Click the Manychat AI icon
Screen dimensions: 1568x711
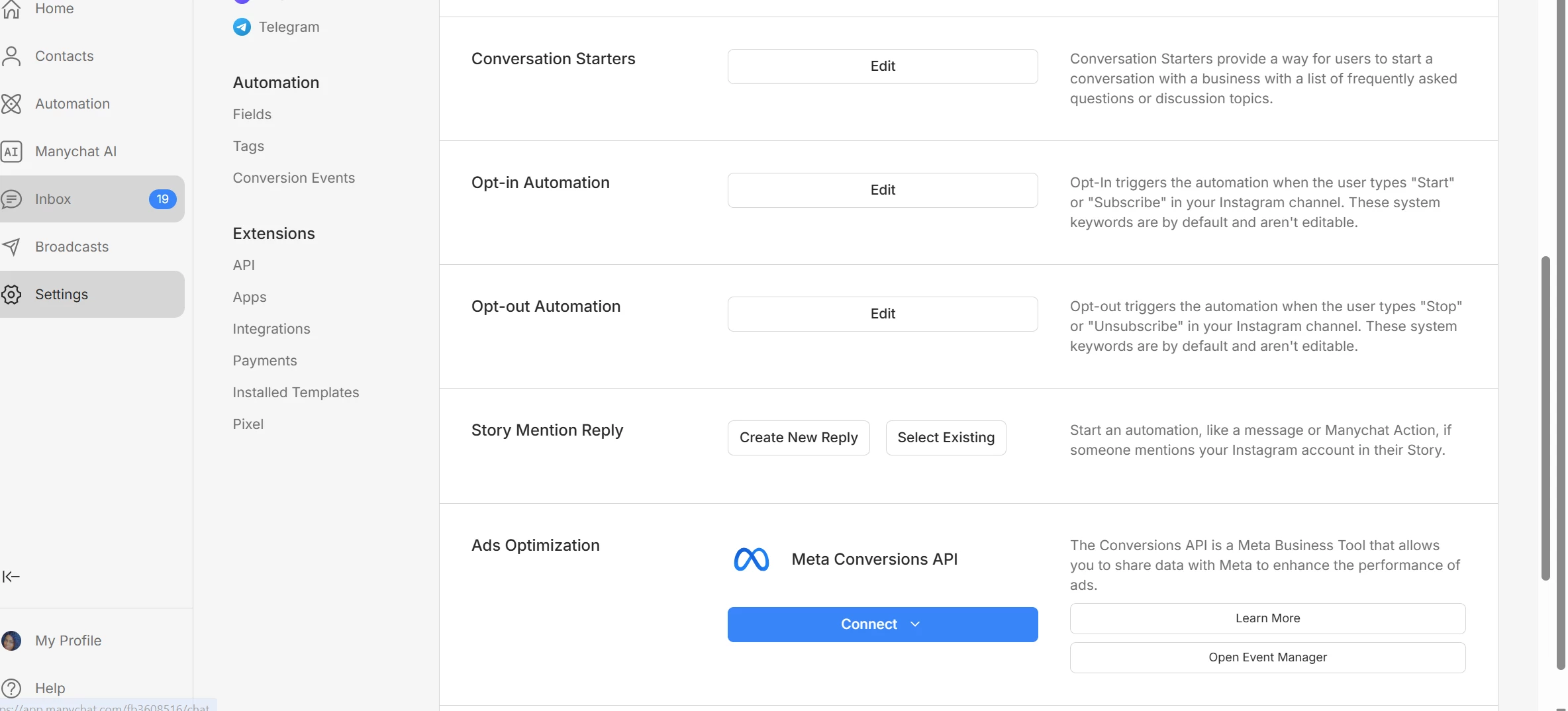12,152
